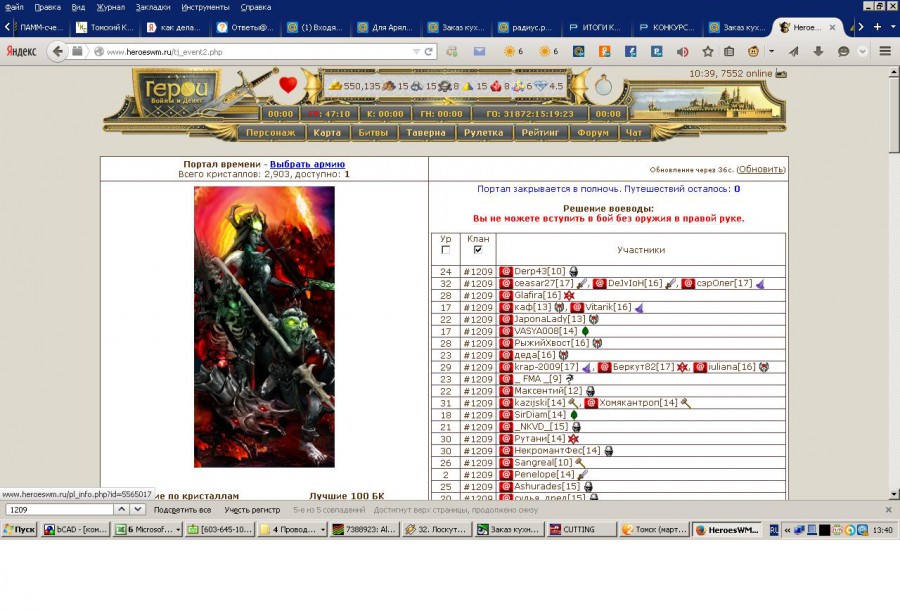Click faction icon after Хомякантроп
The height and width of the screenshot is (611, 900).
coord(685,403)
